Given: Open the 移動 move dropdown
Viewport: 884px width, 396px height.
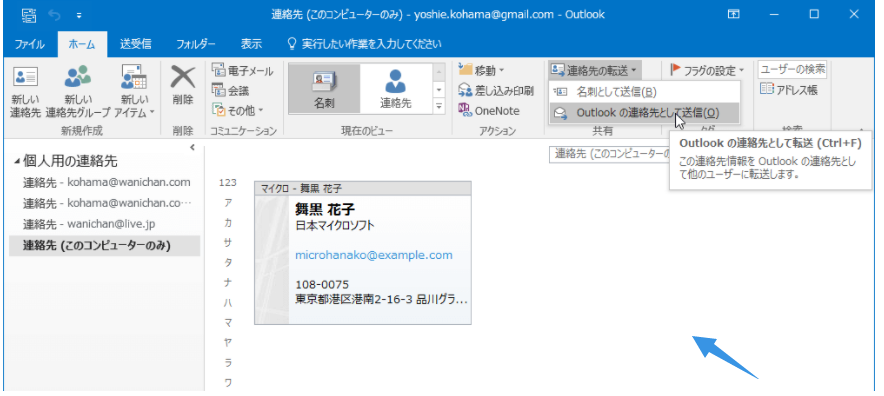Looking at the screenshot, I should pos(481,71).
